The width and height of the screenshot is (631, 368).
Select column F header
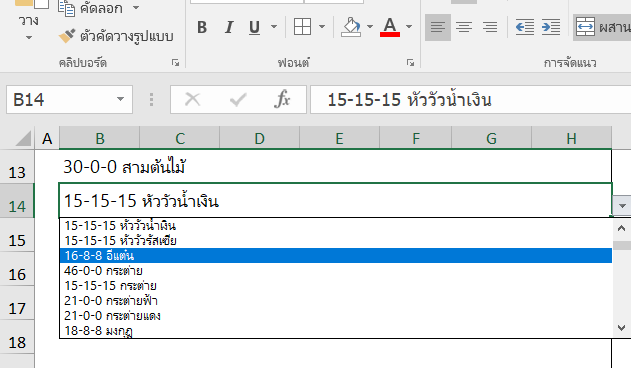[416, 139]
